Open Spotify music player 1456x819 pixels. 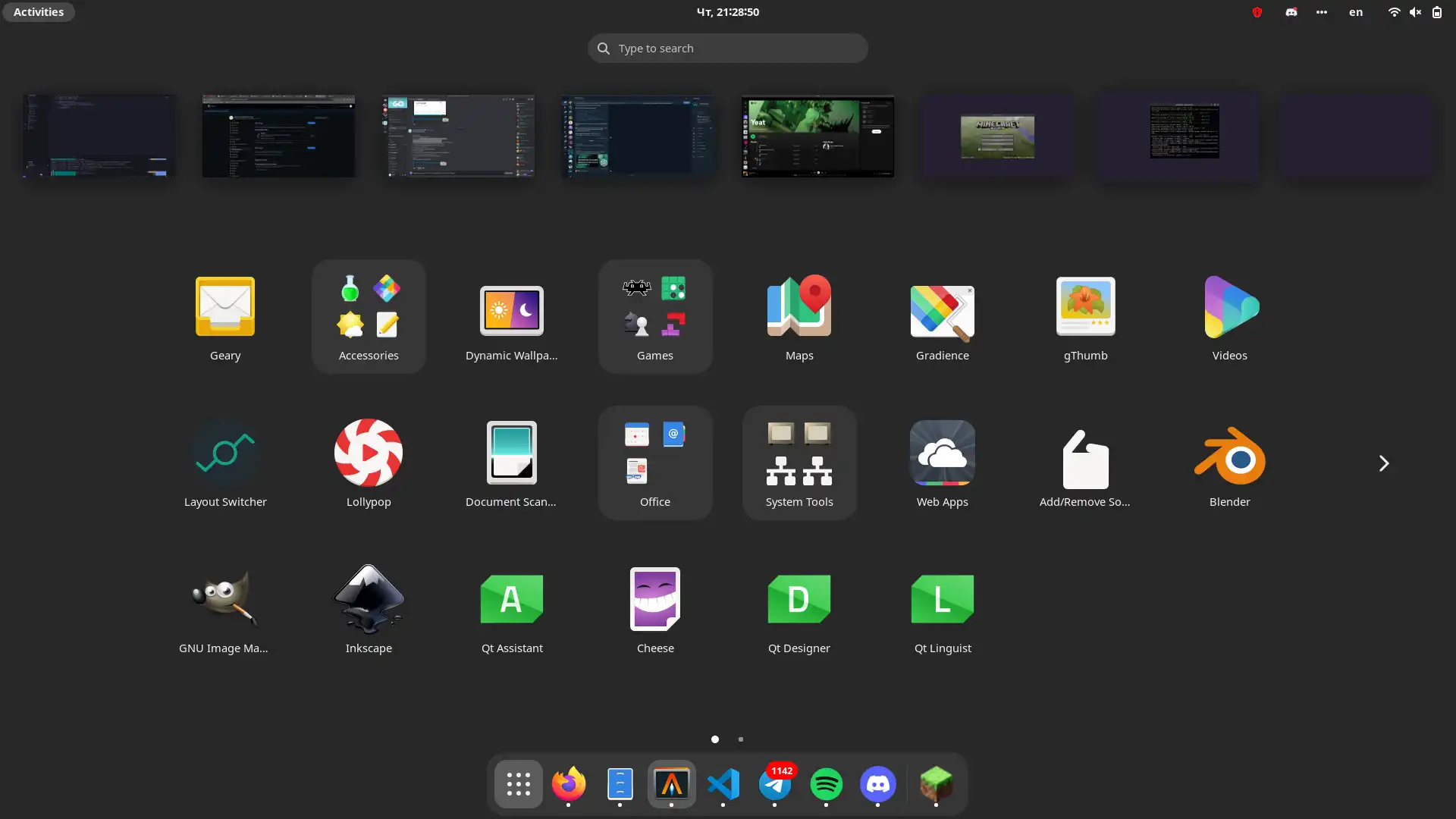[827, 784]
